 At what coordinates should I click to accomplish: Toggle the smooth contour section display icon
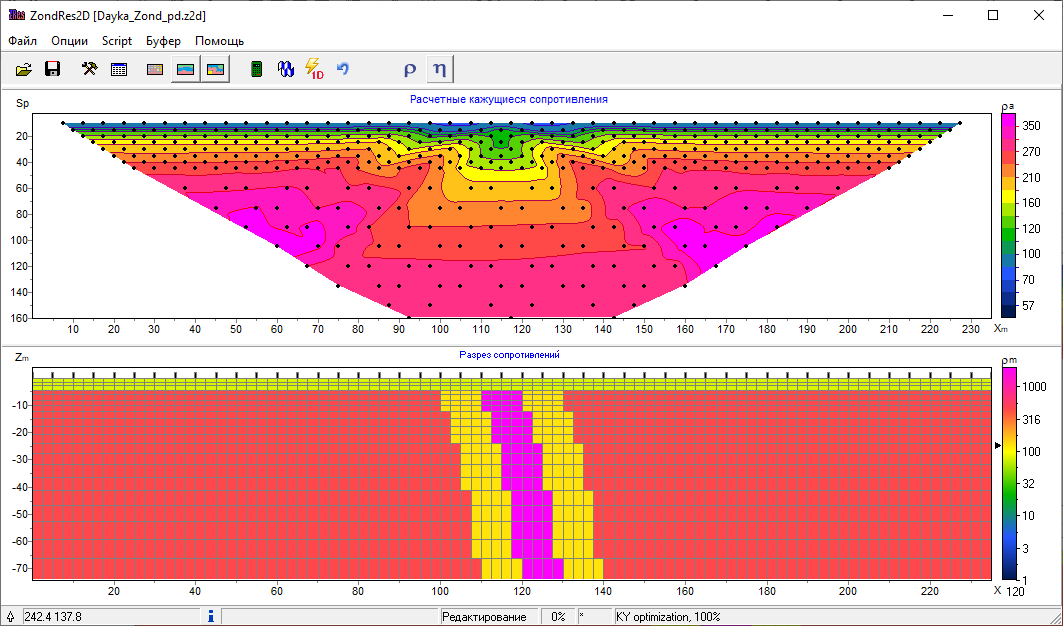[x=185, y=69]
